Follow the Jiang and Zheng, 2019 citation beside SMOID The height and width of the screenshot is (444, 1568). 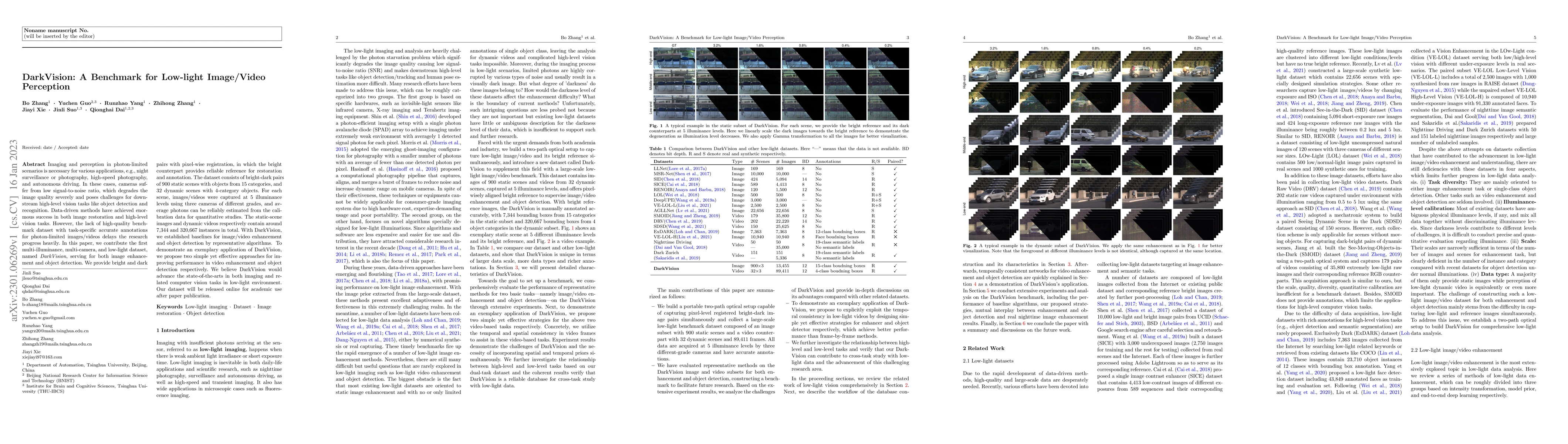(695, 216)
